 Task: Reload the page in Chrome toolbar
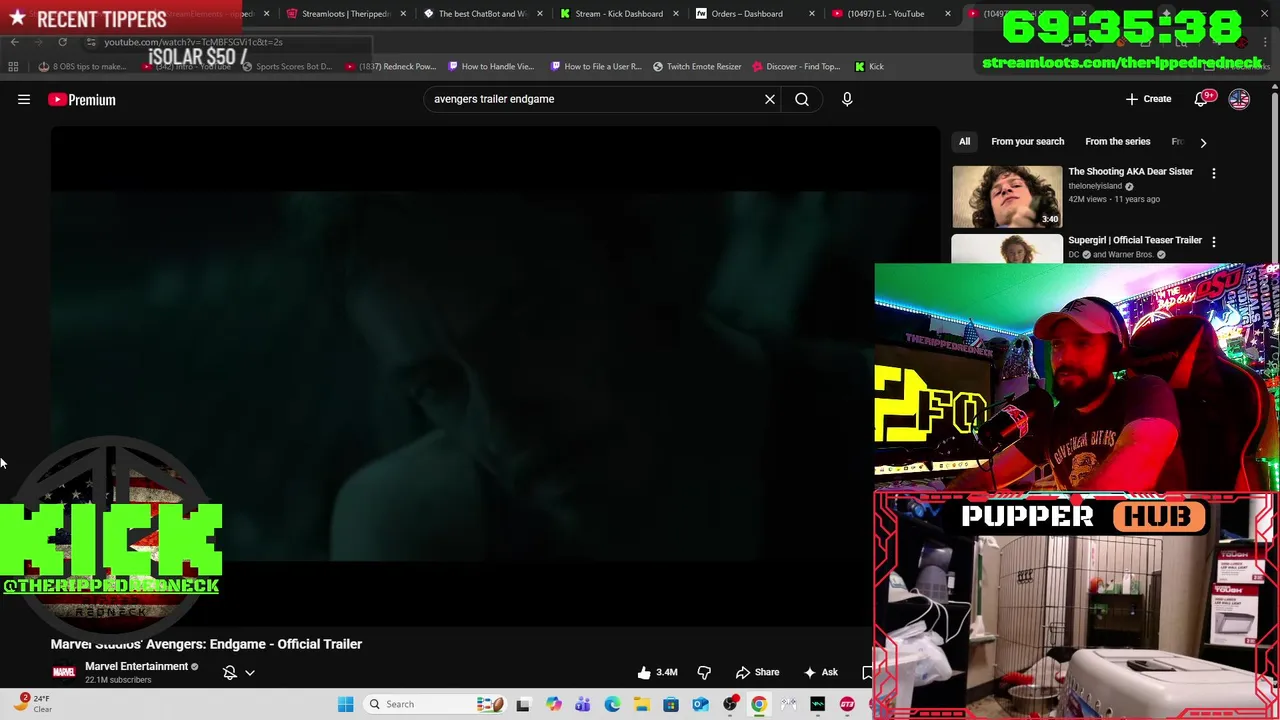pos(62,42)
